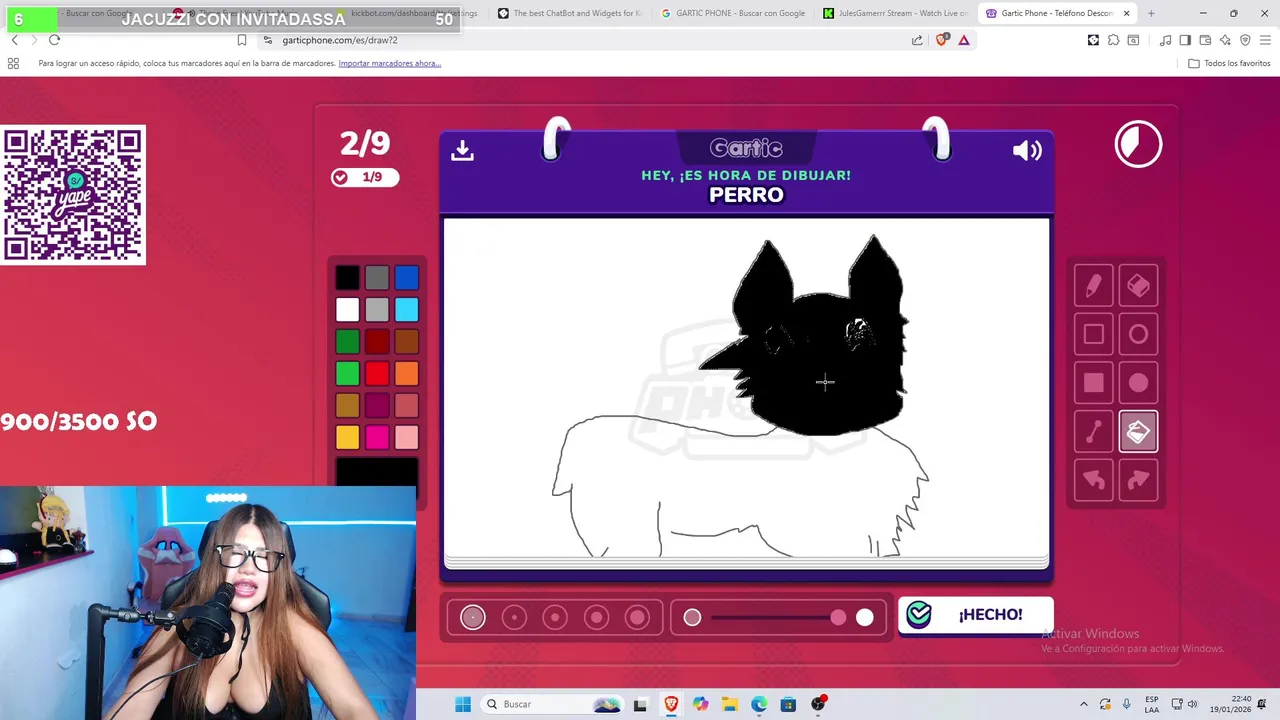The height and width of the screenshot is (720, 1280).
Task: Click the address bar with garticphone.com URL
Action: (x=580, y=40)
